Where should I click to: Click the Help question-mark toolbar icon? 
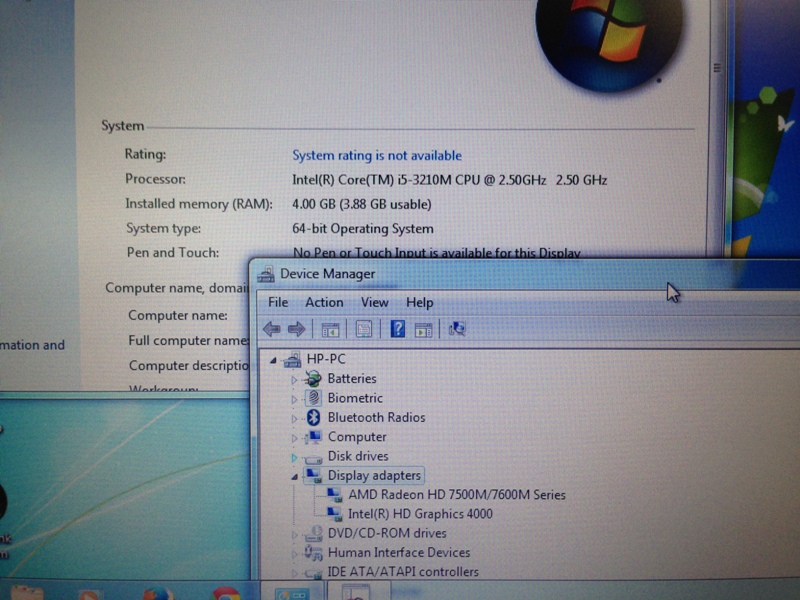(x=397, y=329)
